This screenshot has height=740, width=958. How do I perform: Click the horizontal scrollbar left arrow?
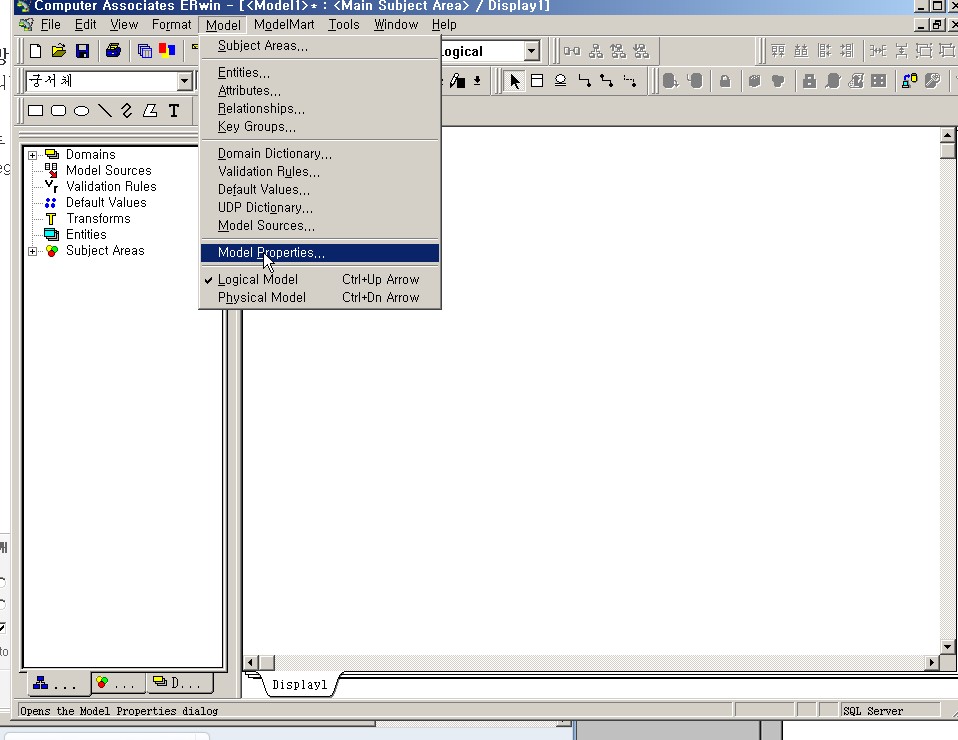click(x=250, y=662)
